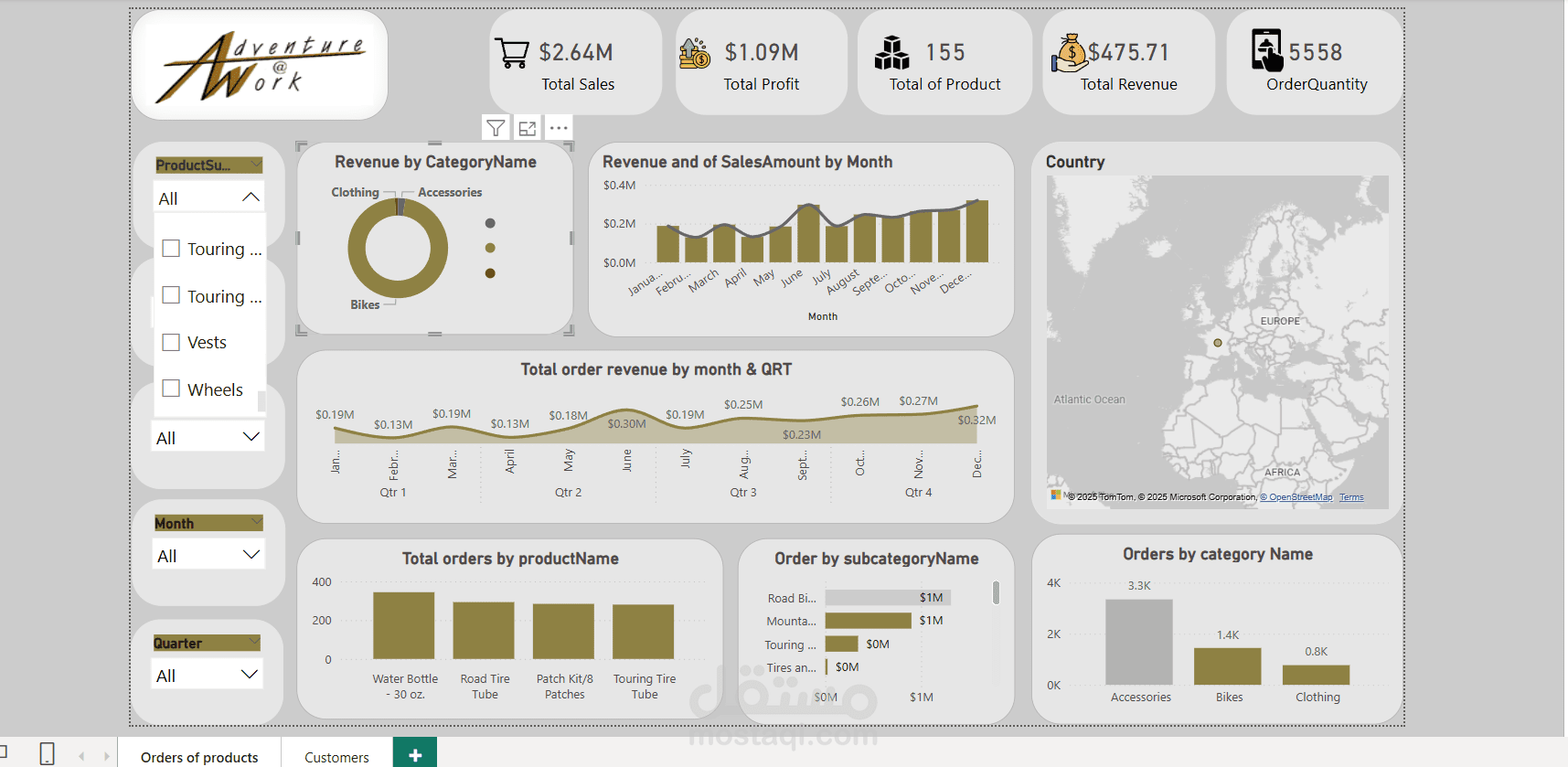Screen dimensions: 1568x767
Task: Switch to the Customers page tab
Action: (x=336, y=757)
